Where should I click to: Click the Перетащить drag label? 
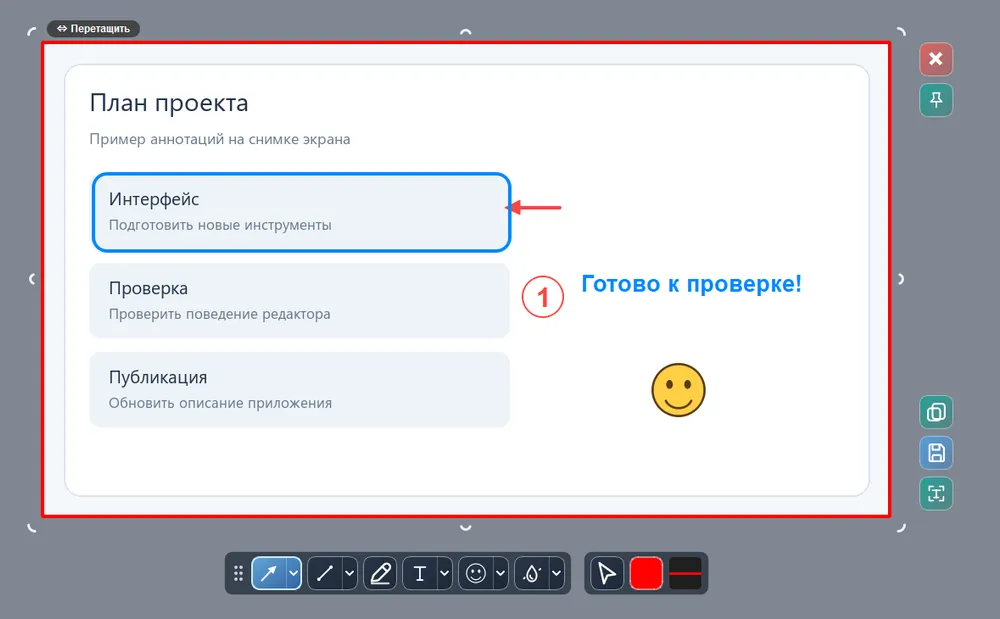93,29
